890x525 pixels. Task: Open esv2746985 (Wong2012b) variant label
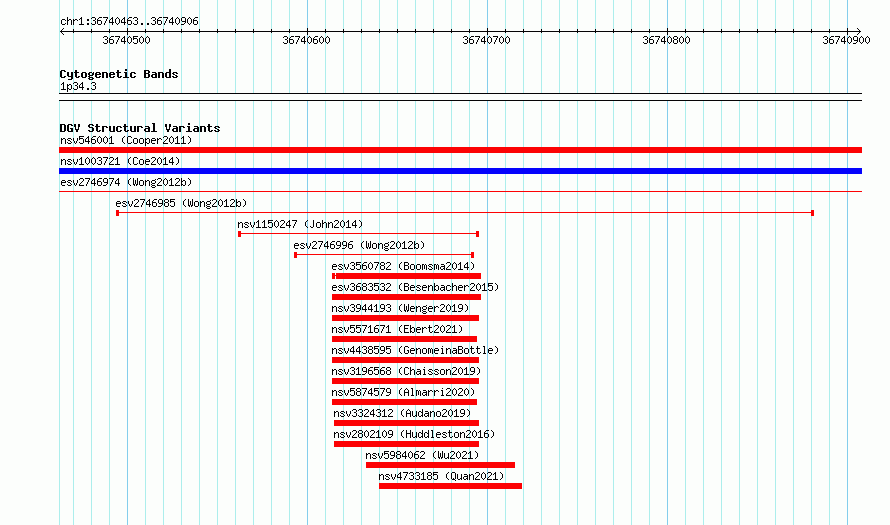tap(181, 203)
